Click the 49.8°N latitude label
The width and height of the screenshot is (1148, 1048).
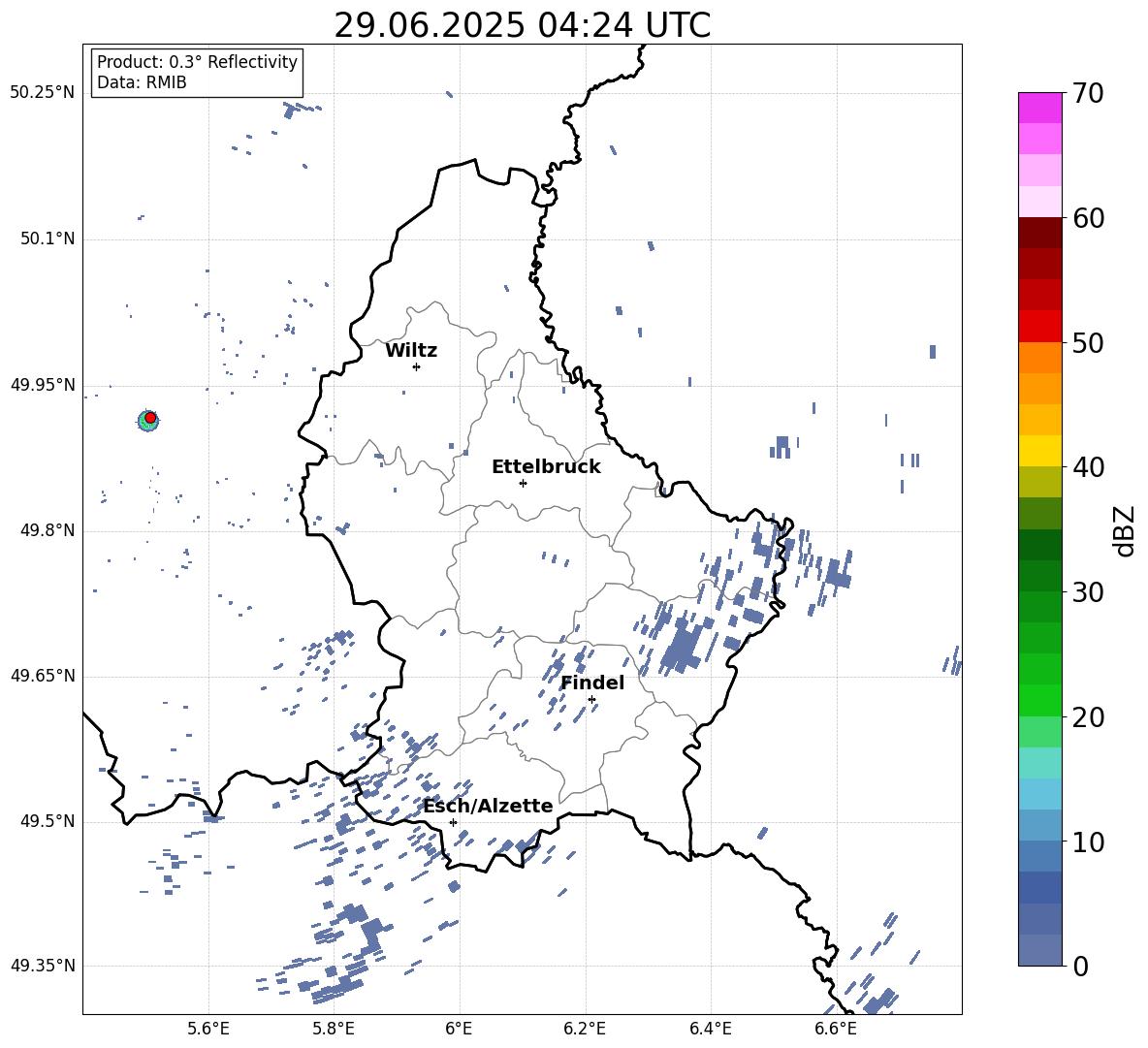pyautogui.click(x=48, y=530)
